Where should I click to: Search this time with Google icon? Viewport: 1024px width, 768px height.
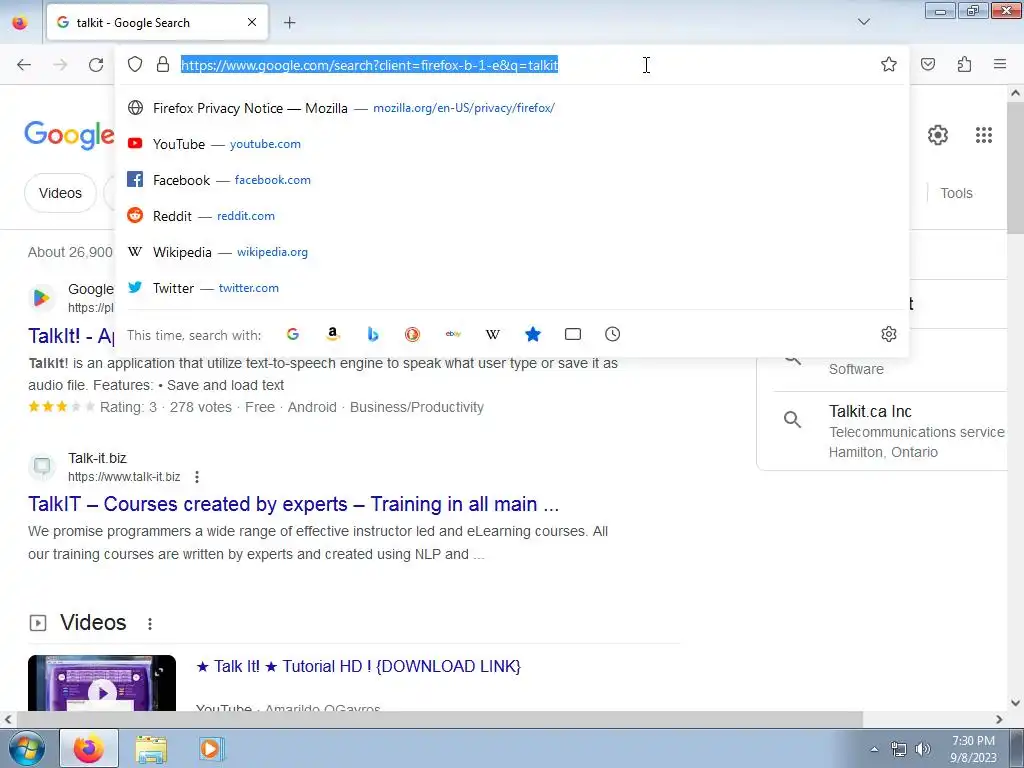click(293, 334)
